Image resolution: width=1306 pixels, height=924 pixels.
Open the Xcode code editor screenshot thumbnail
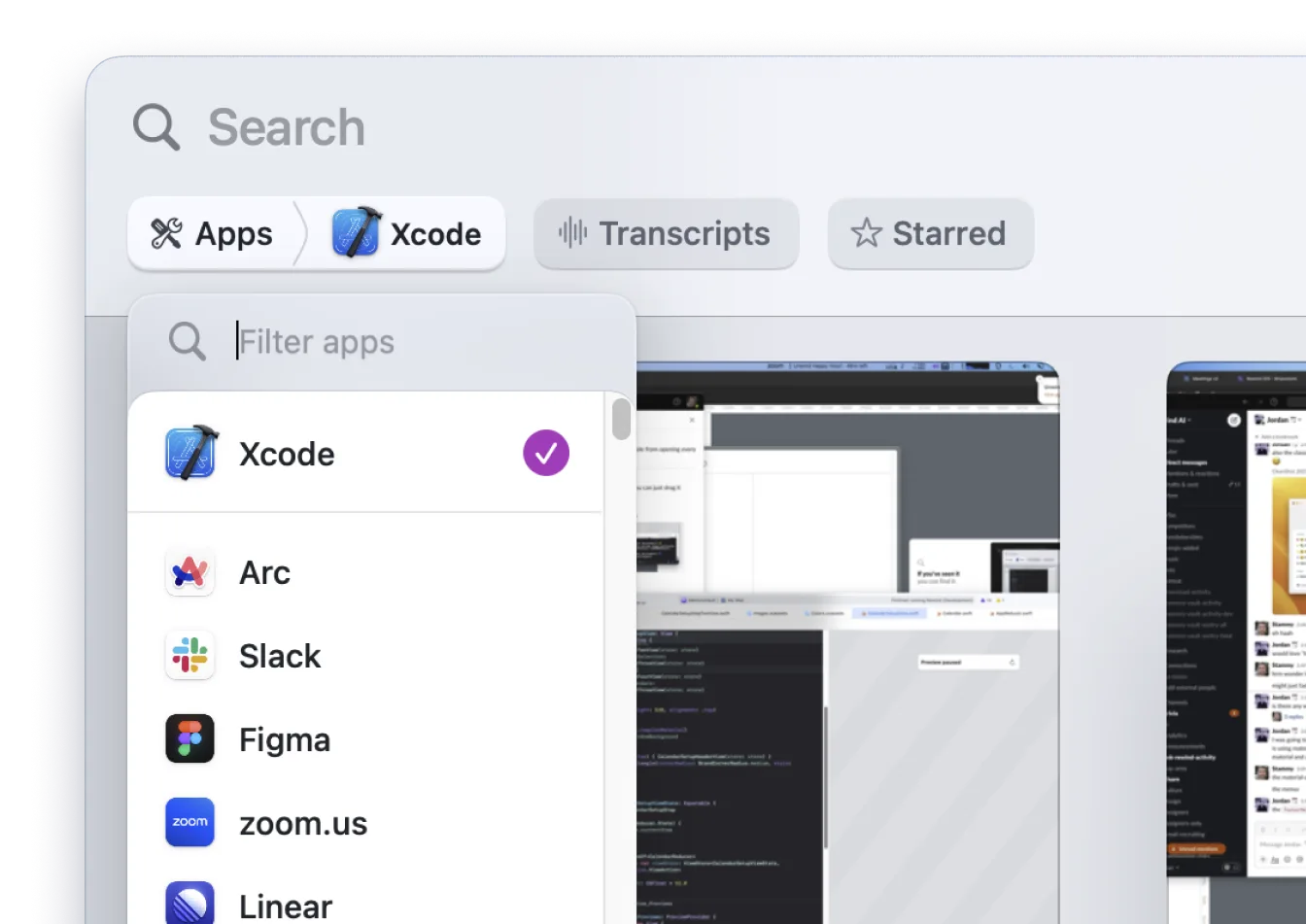[x=847, y=643]
